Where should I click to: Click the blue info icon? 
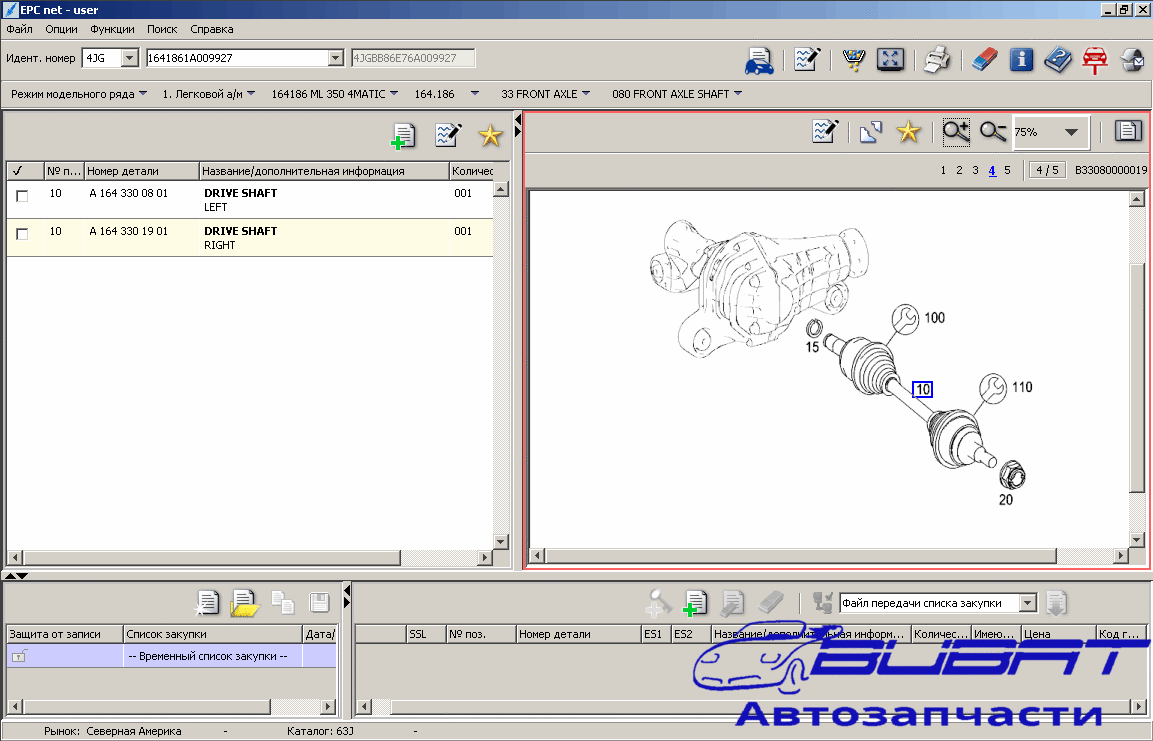[1021, 60]
